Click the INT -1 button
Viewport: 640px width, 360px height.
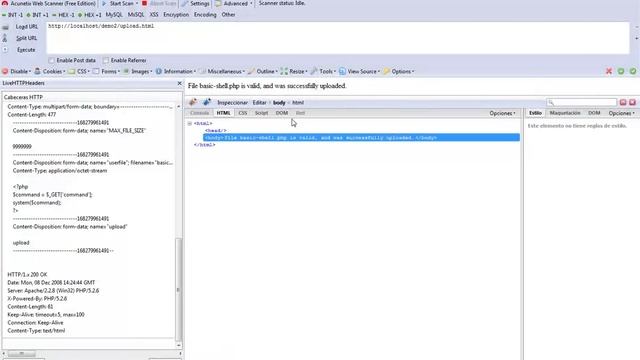point(13,15)
